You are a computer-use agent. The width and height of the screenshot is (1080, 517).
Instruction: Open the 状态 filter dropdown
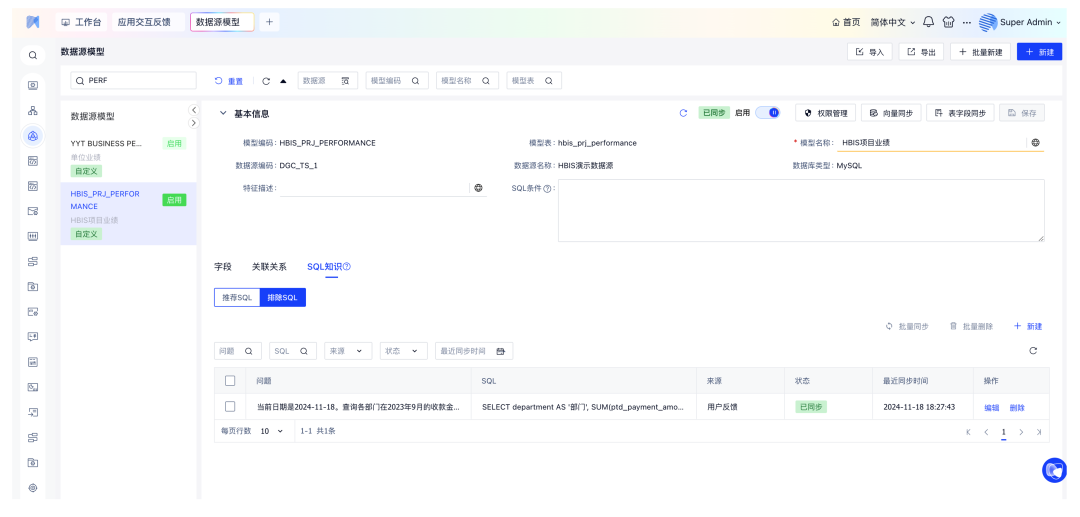point(403,351)
